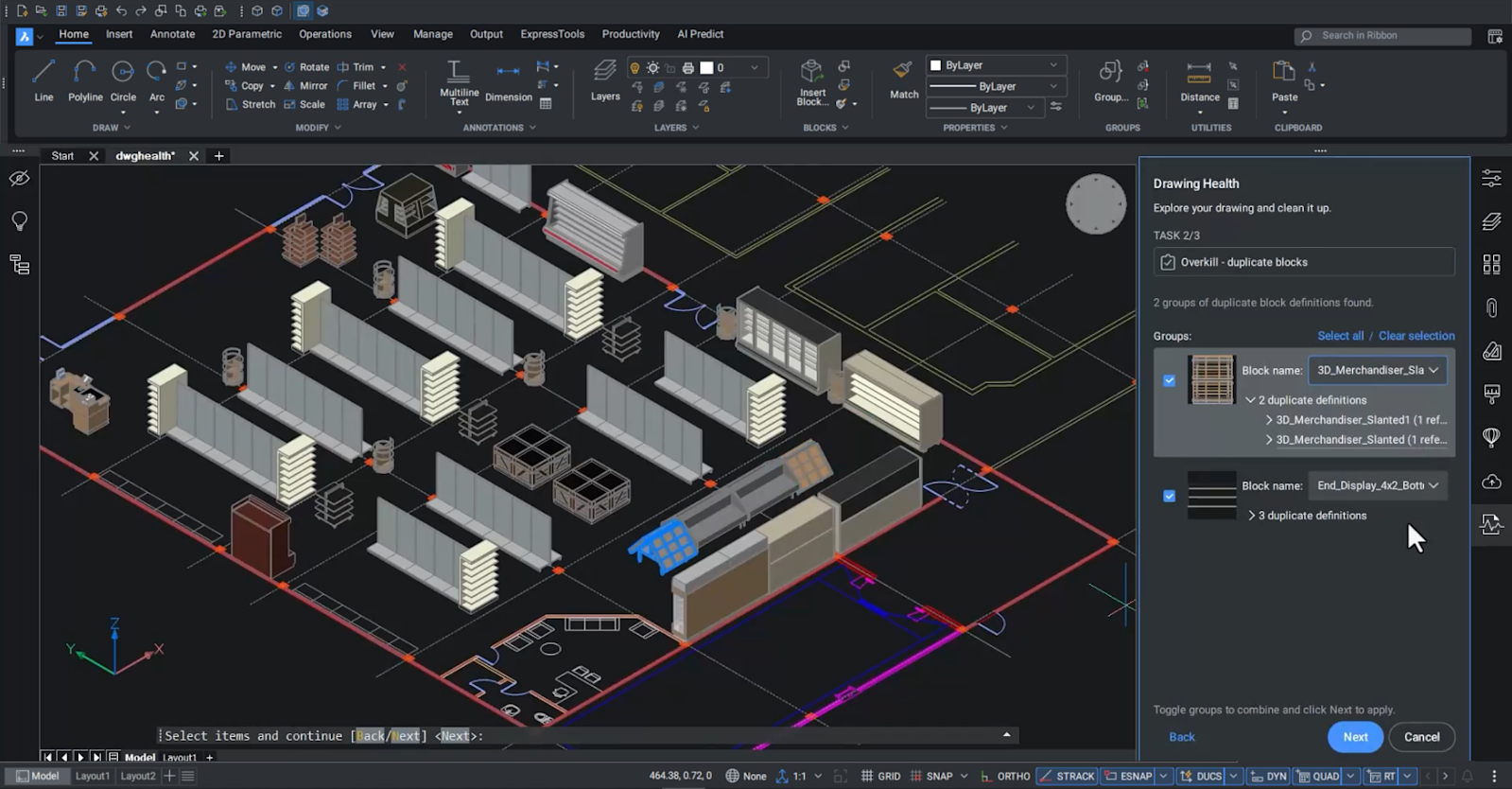The width and height of the screenshot is (1512, 789).
Task: Uncheck the 3D_Merchandiser_Slanted group checkbox
Action: point(1170,380)
